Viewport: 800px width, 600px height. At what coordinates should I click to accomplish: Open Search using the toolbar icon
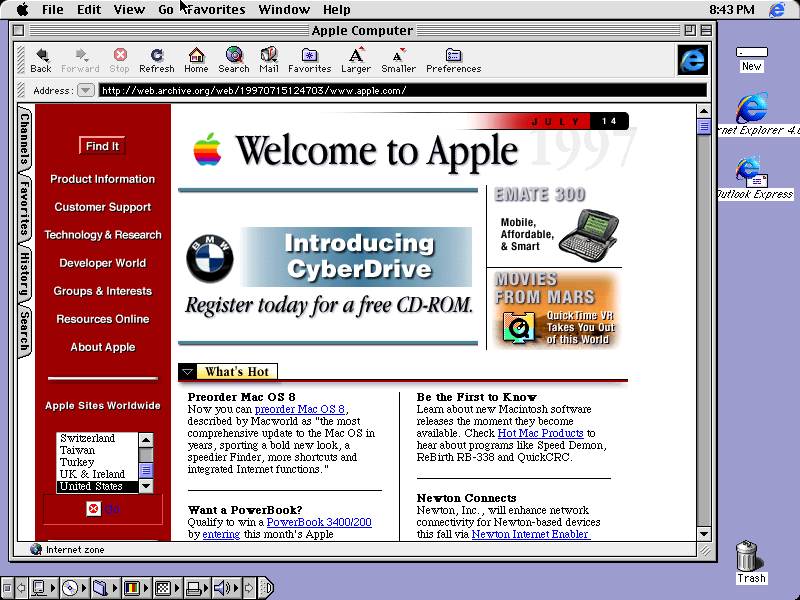click(233, 61)
